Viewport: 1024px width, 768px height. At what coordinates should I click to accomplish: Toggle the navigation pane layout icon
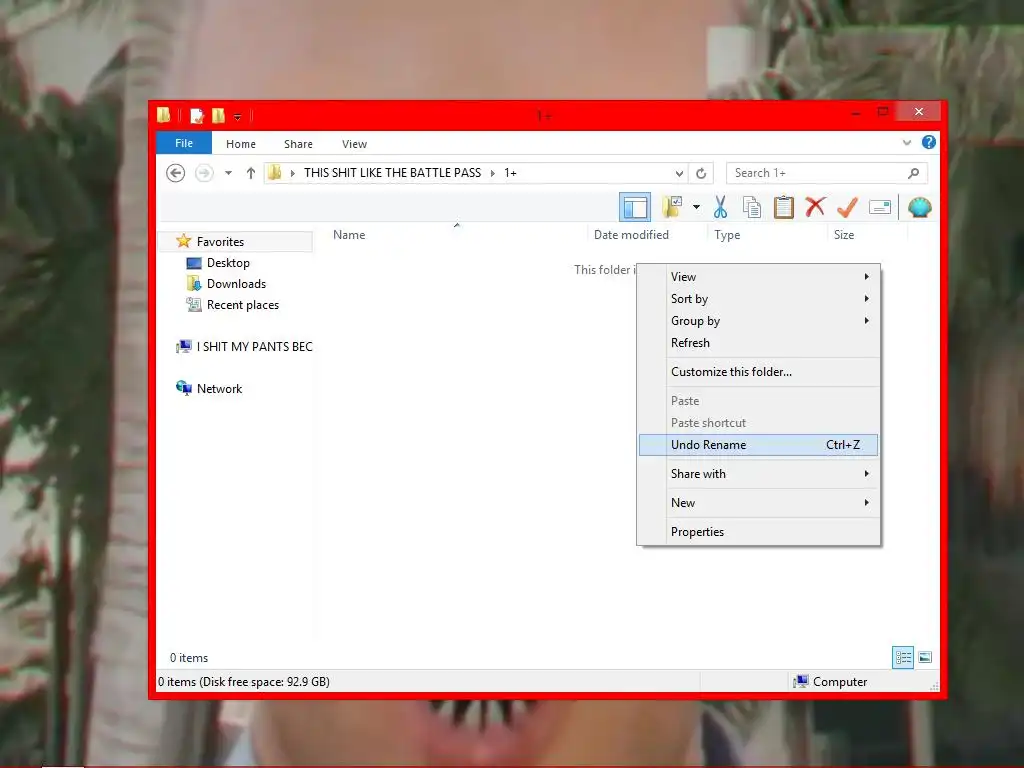point(635,208)
